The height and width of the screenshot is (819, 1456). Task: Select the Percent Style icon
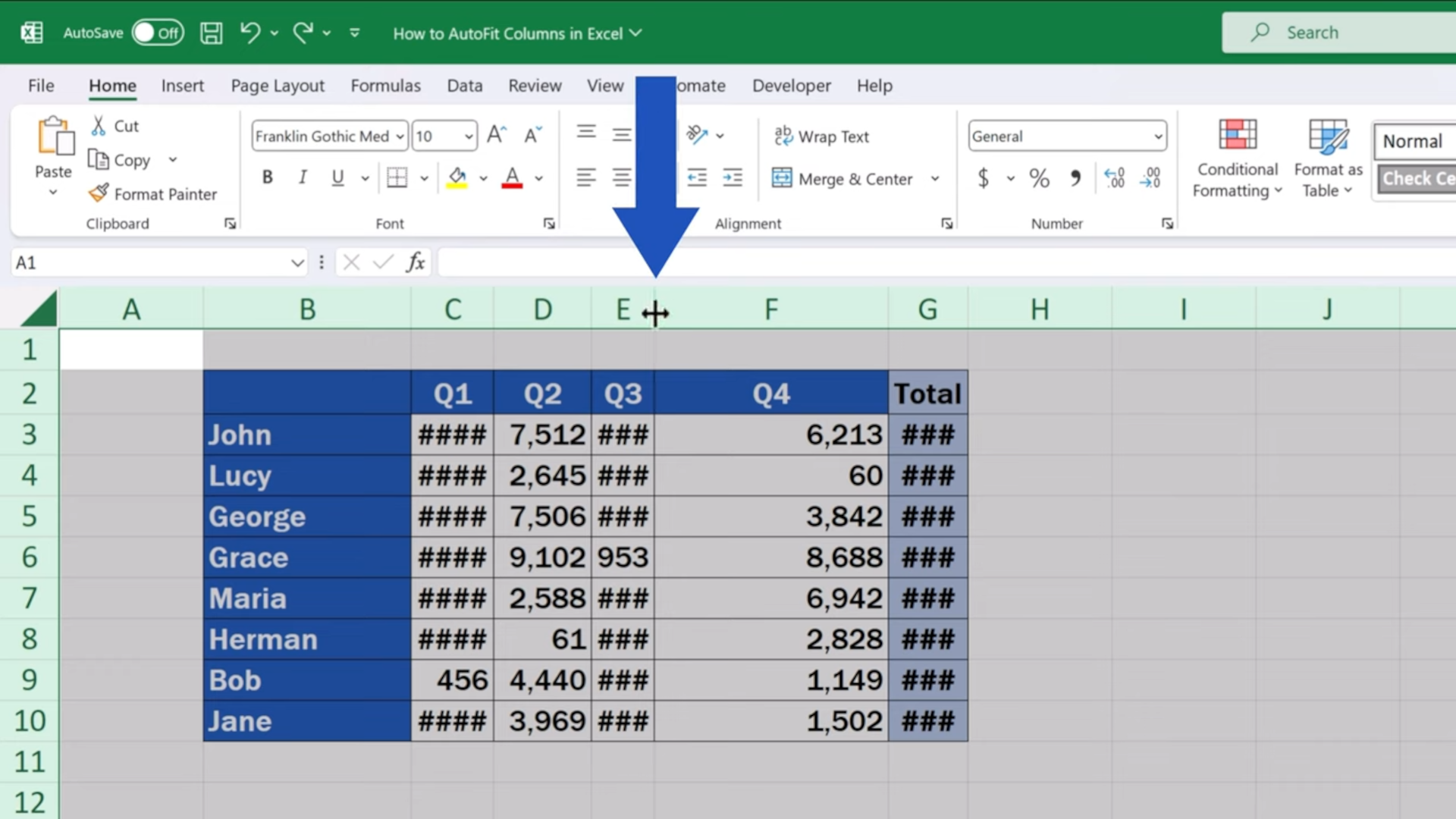click(x=1039, y=177)
